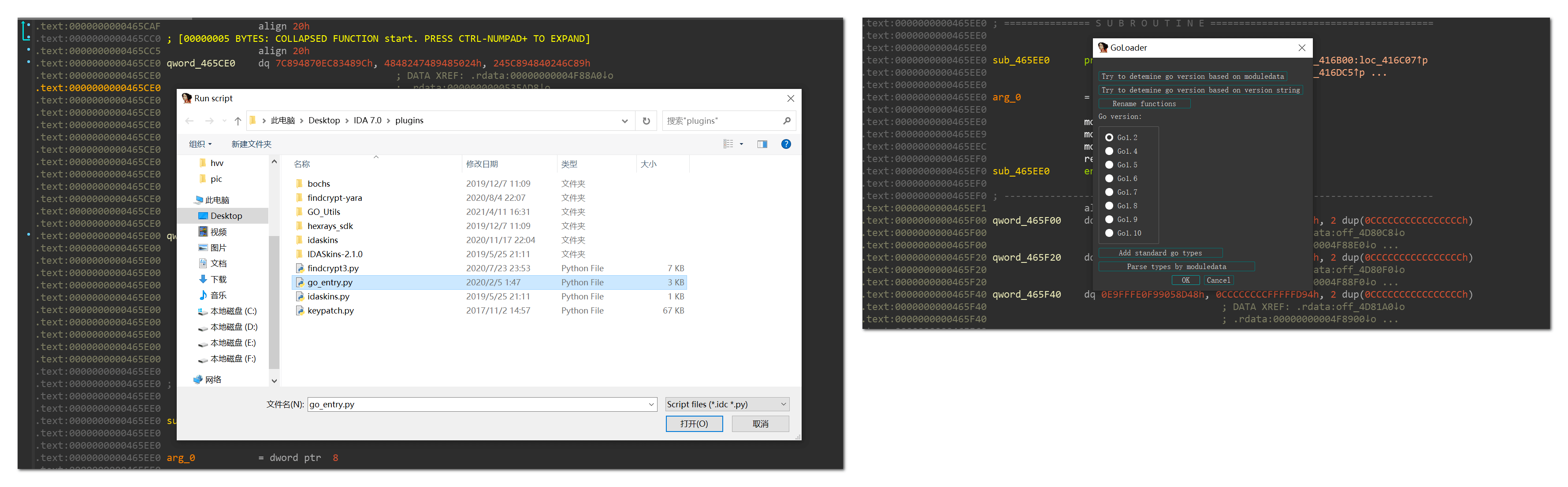The image size is (1568, 487).
Task: Go forward in Run script dialog
Action: (209, 121)
